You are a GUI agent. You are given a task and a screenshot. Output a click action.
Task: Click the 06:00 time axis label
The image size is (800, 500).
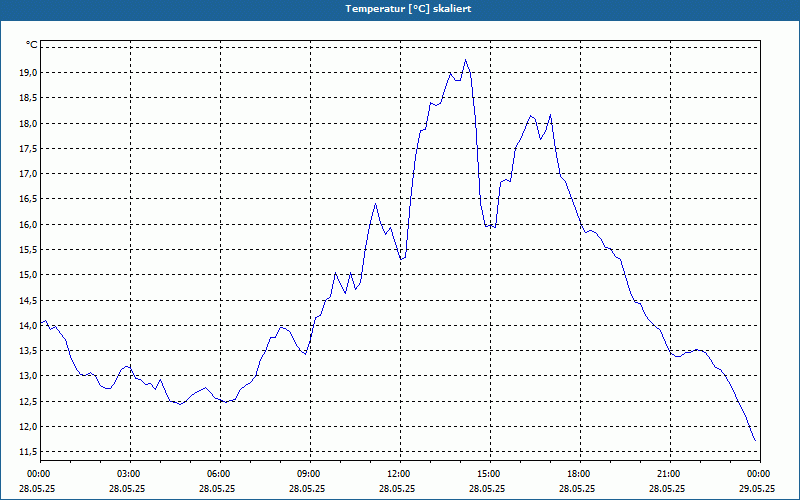(x=220, y=474)
